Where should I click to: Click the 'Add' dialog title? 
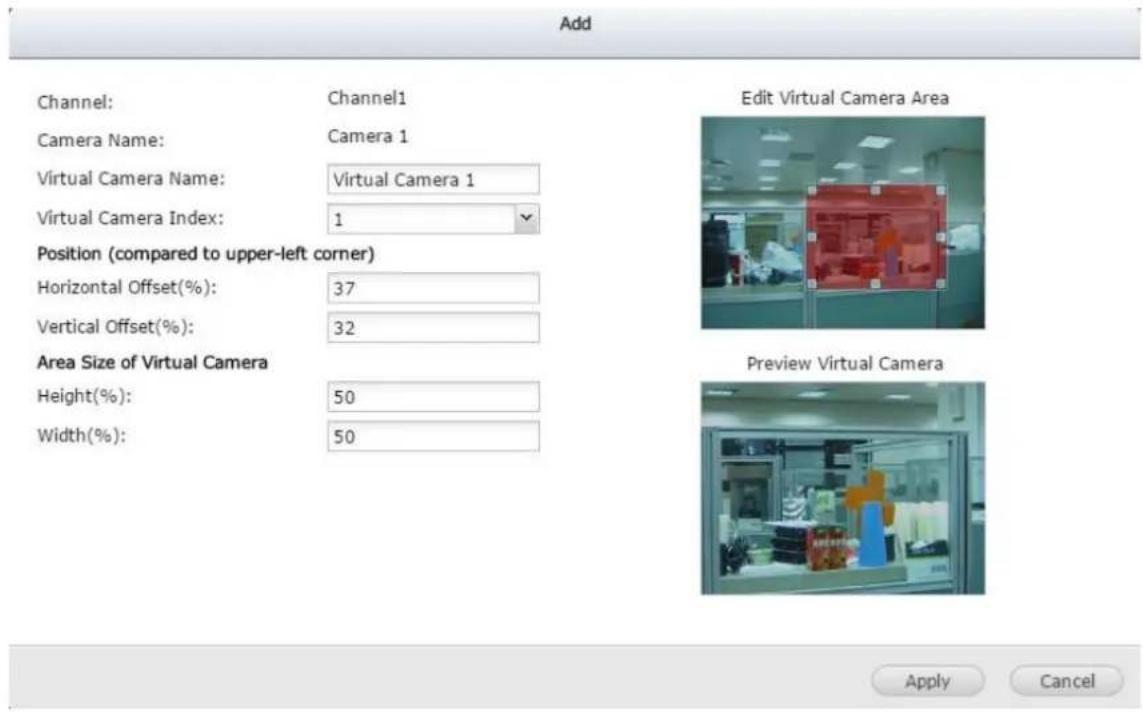click(x=575, y=23)
